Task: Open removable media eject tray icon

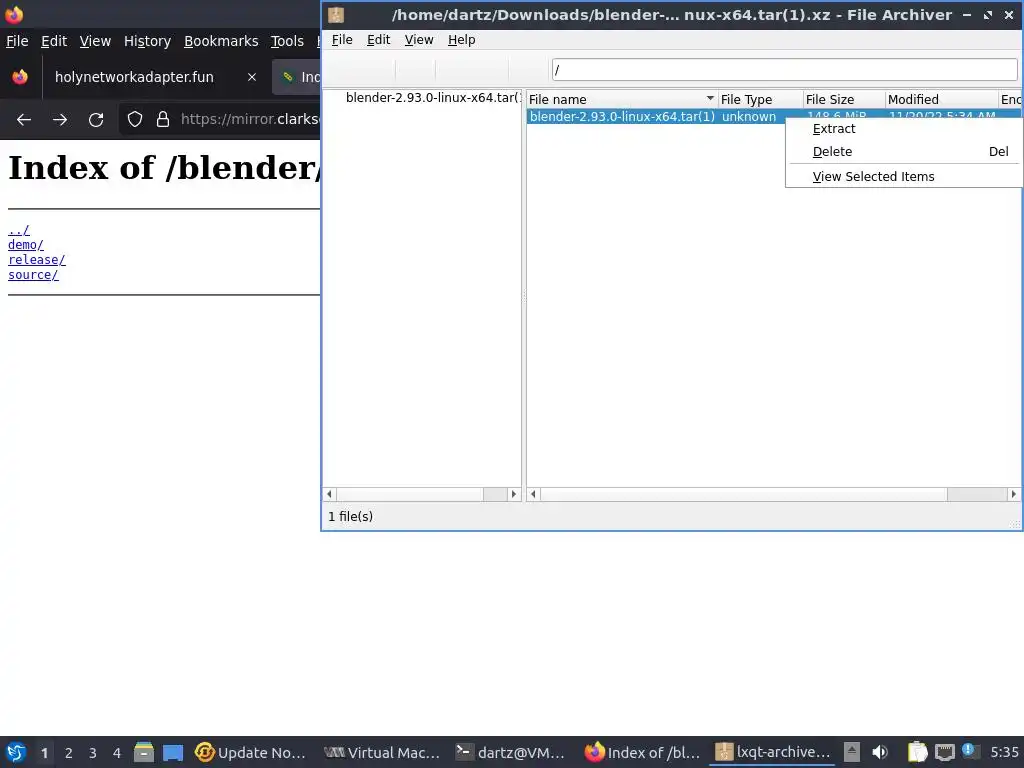Action: click(851, 752)
